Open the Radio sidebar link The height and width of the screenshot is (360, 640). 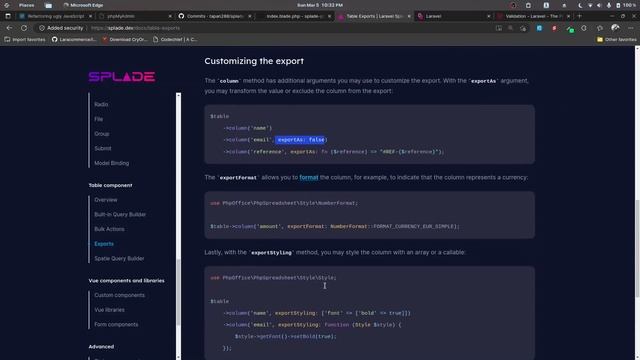[x=101, y=104]
